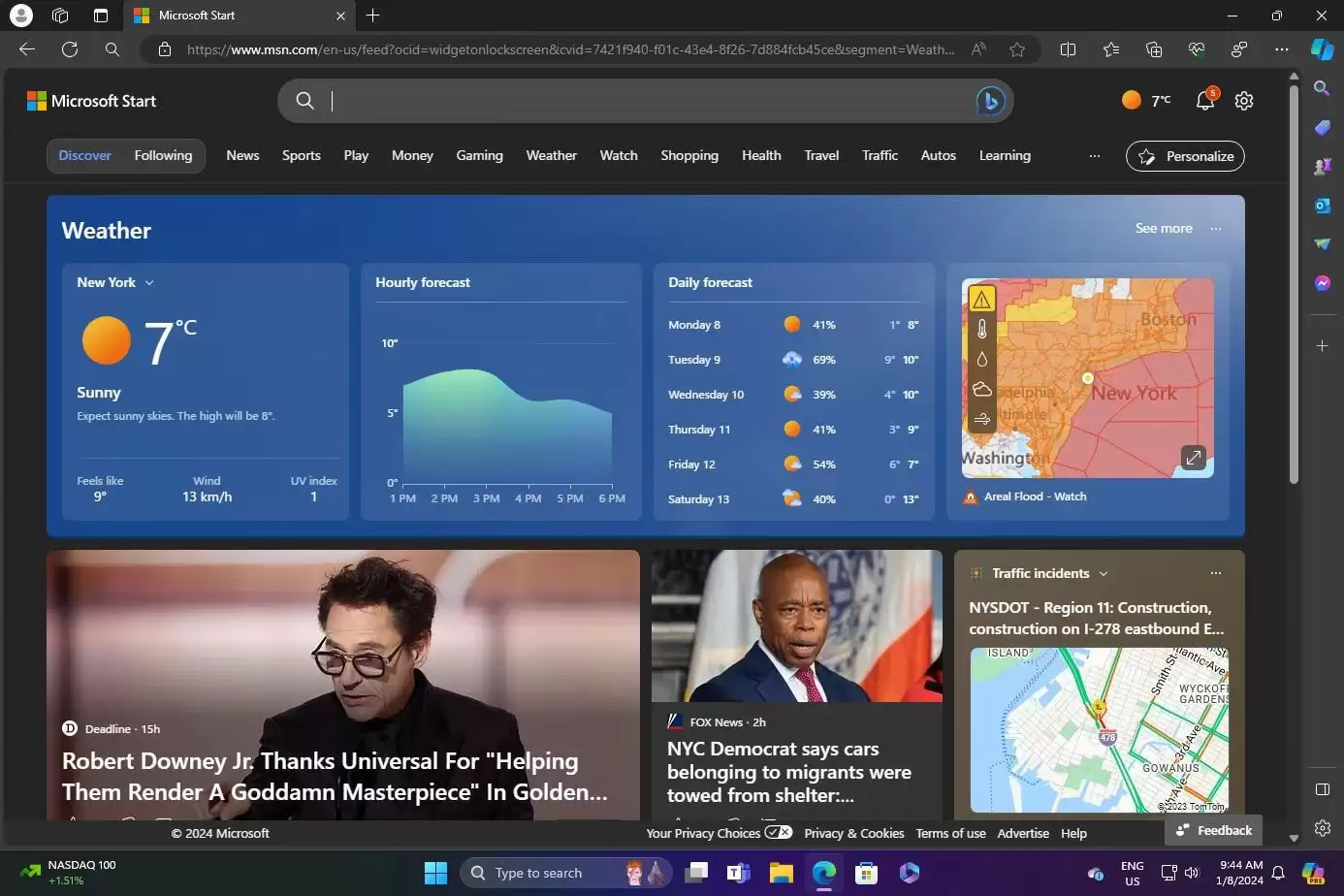Expand the weather map to fullscreen
Image resolution: width=1344 pixels, height=896 pixels.
pyautogui.click(x=1193, y=457)
